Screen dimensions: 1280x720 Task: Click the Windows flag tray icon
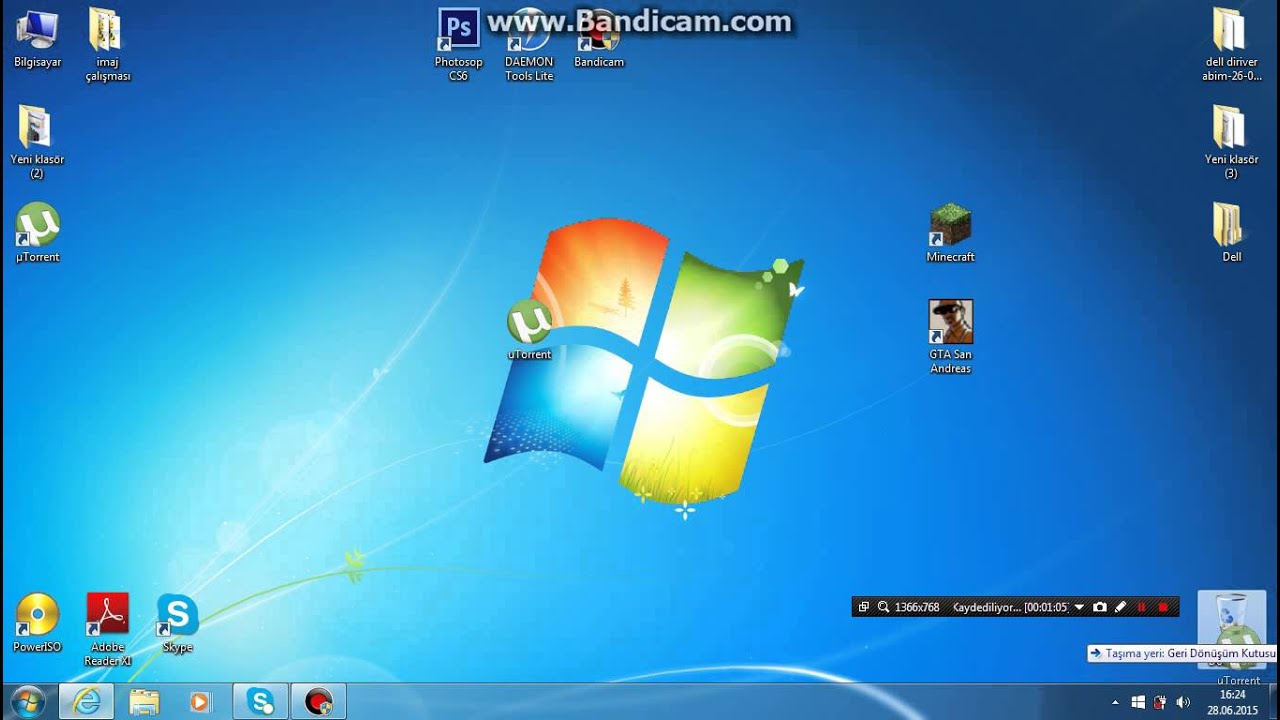[x=1138, y=702]
